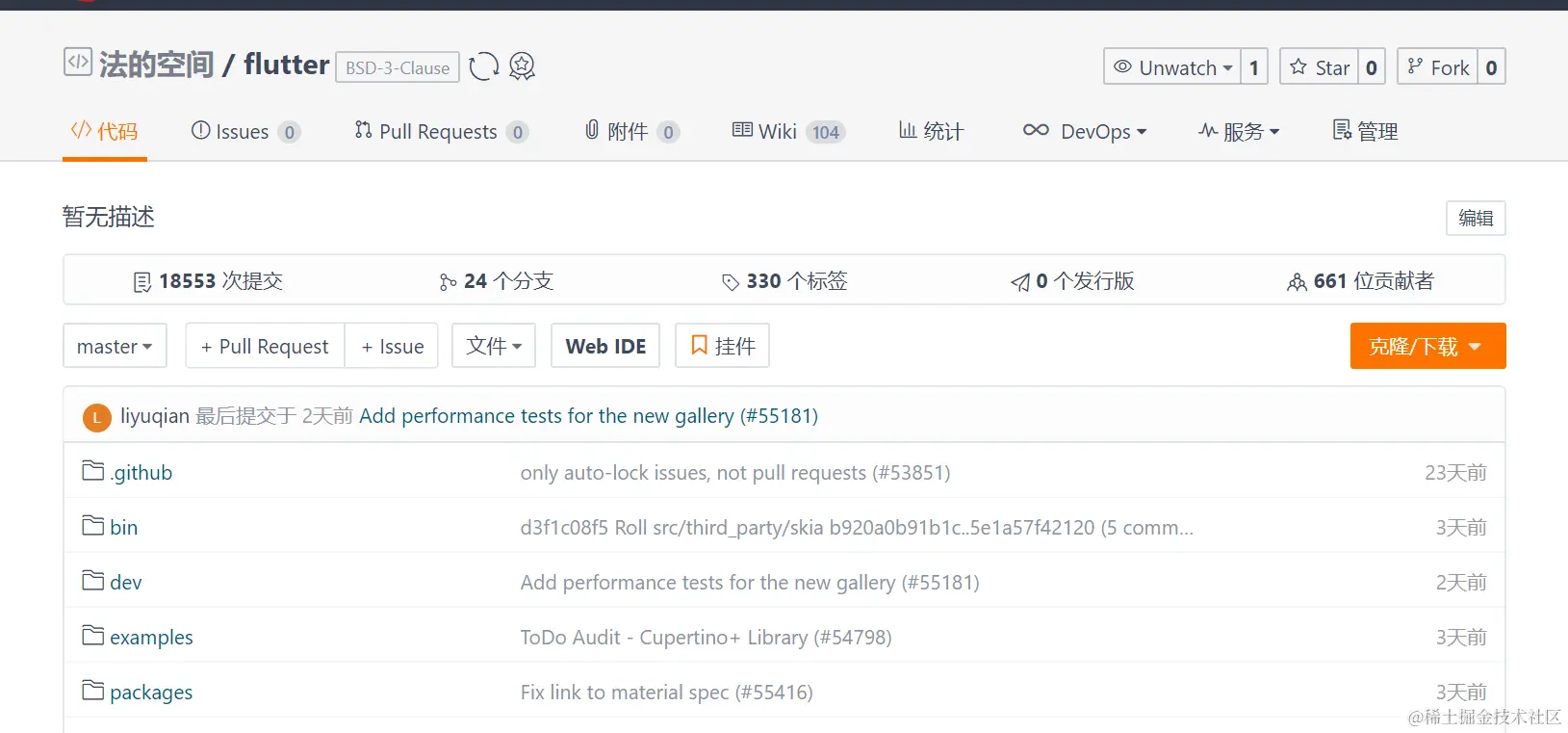The image size is (1568, 733).
Task: Open the 附件 tab
Action: (x=632, y=132)
